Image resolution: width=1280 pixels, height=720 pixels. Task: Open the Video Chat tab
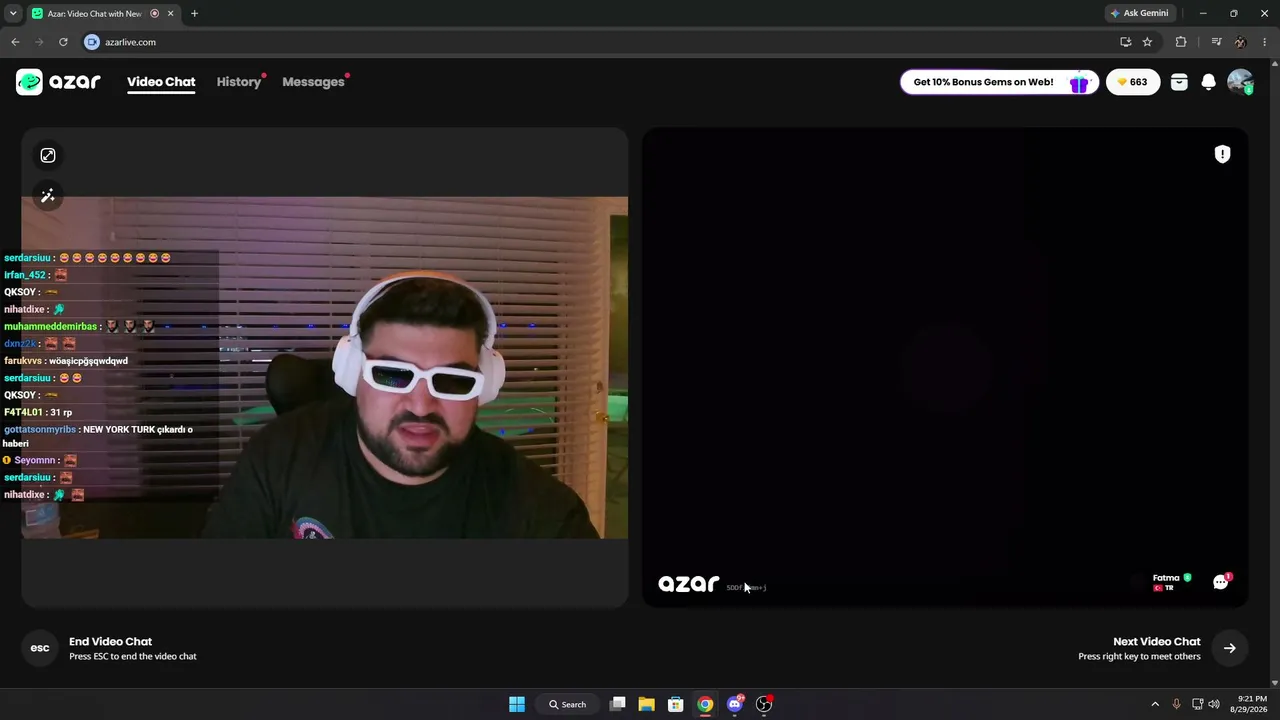tap(161, 82)
